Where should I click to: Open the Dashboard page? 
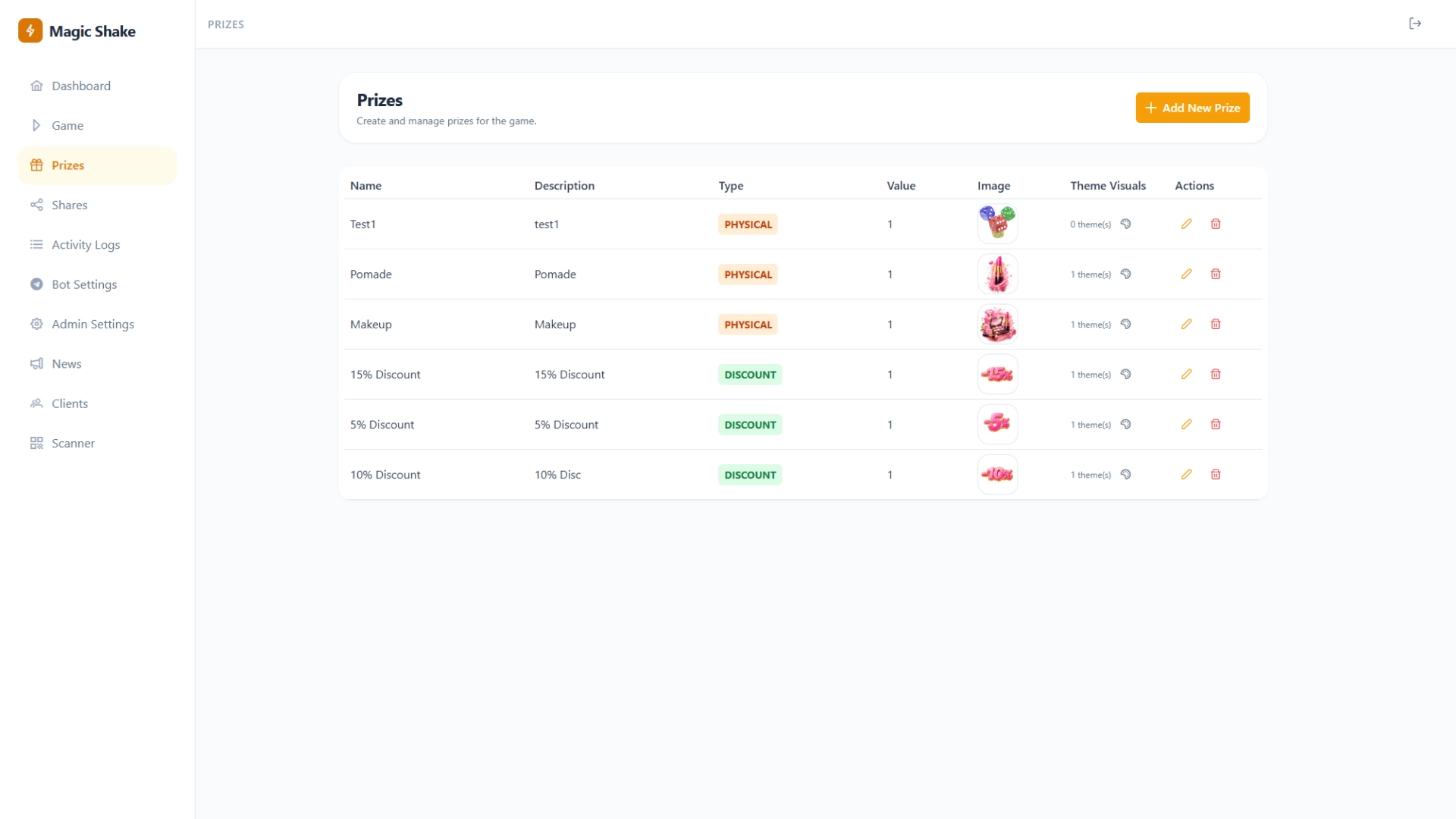point(97,86)
